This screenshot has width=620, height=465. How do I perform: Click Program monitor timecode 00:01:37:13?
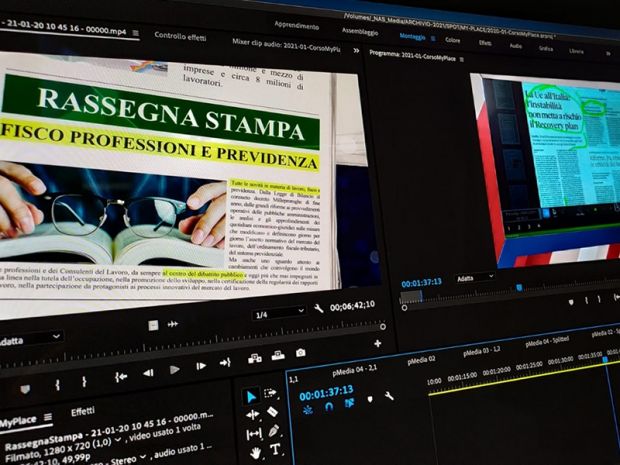point(421,283)
